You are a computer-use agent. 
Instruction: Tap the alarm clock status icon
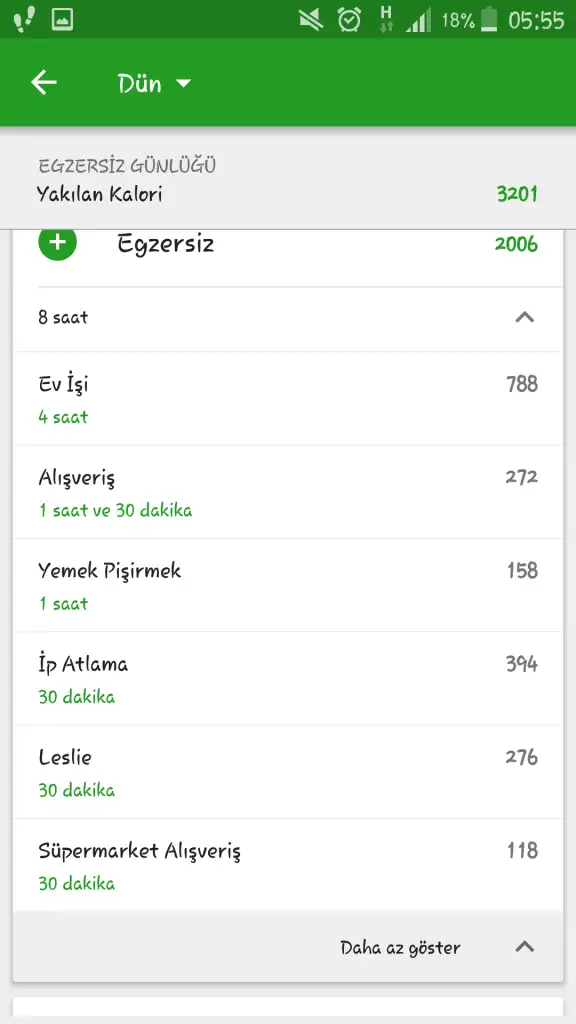[x=349, y=20]
